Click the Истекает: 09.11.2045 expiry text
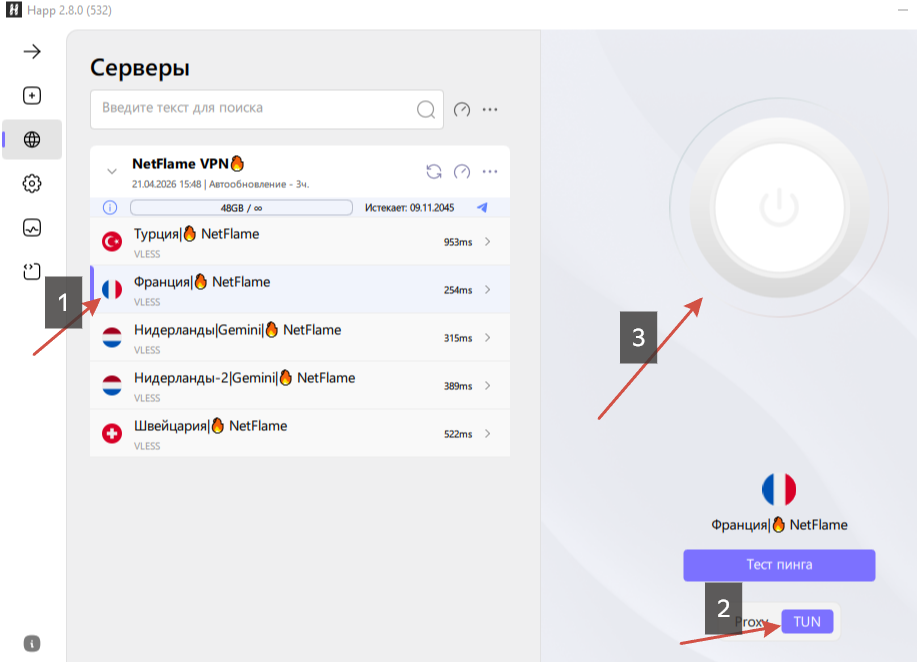 pyautogui.click(x=409, y=208)
